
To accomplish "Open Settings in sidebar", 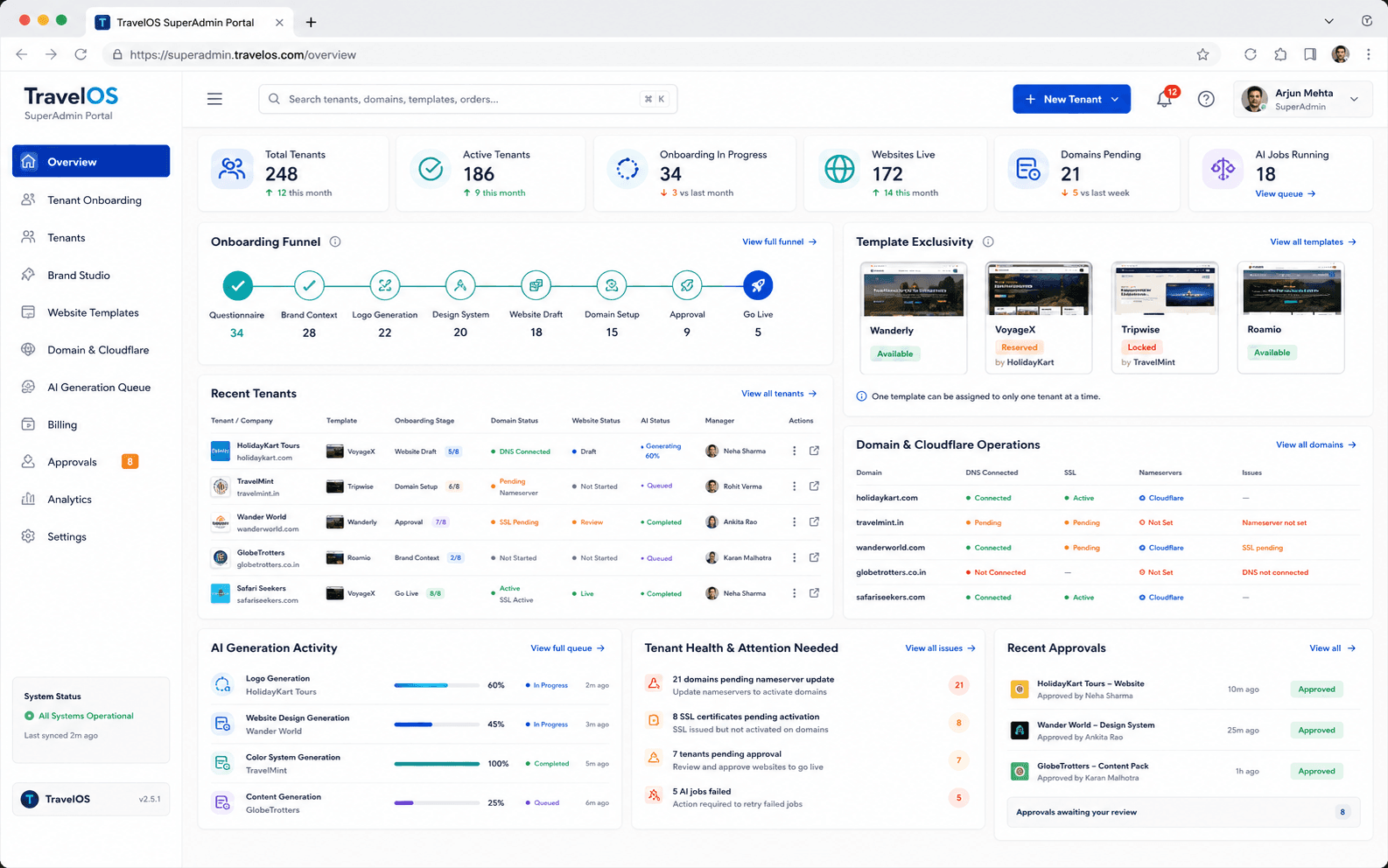I will point(91,536).
